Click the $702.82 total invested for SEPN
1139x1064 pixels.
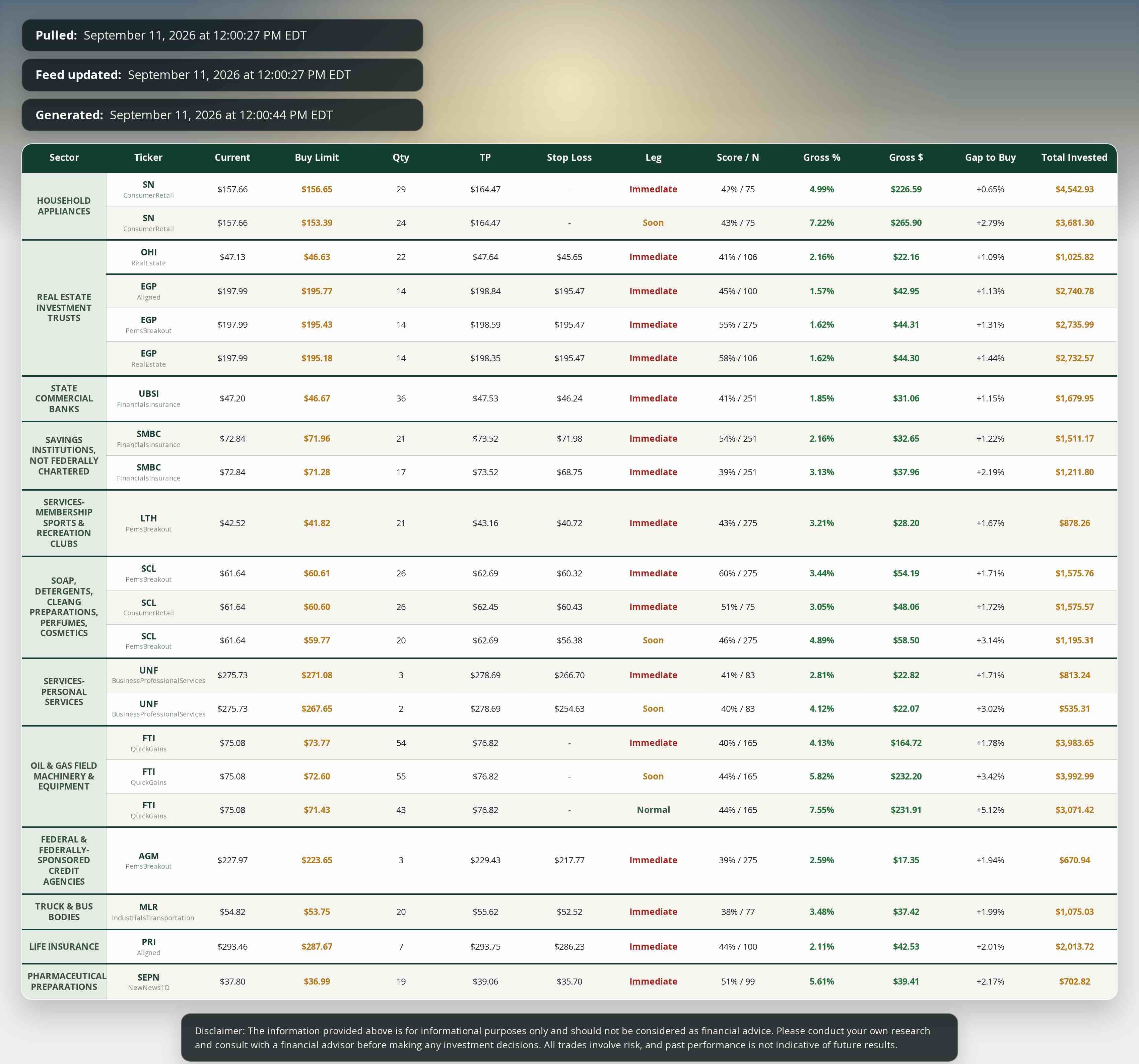tap(1074, 982)
